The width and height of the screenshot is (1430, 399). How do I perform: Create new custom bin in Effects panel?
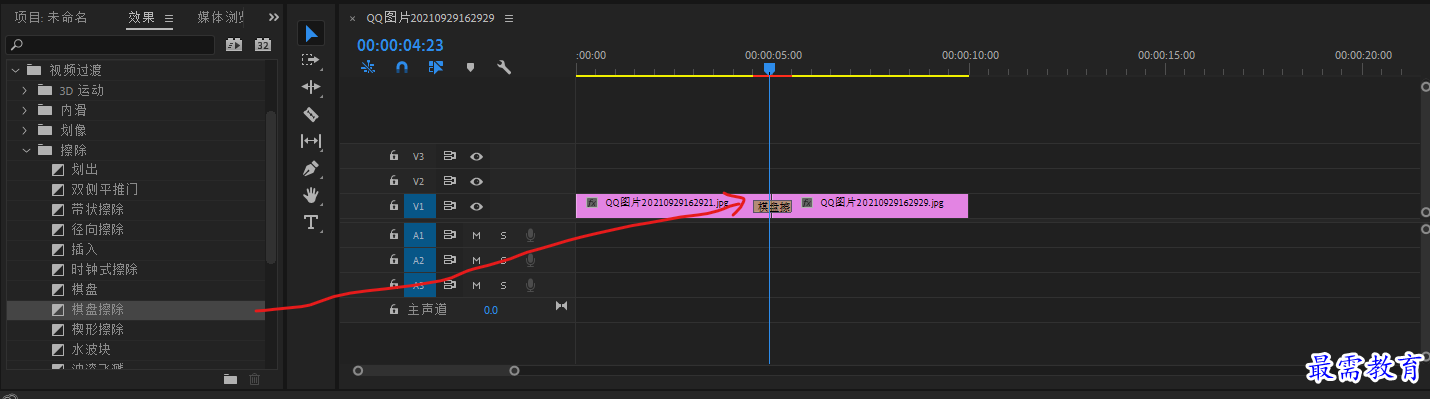[x=231, y=379]
